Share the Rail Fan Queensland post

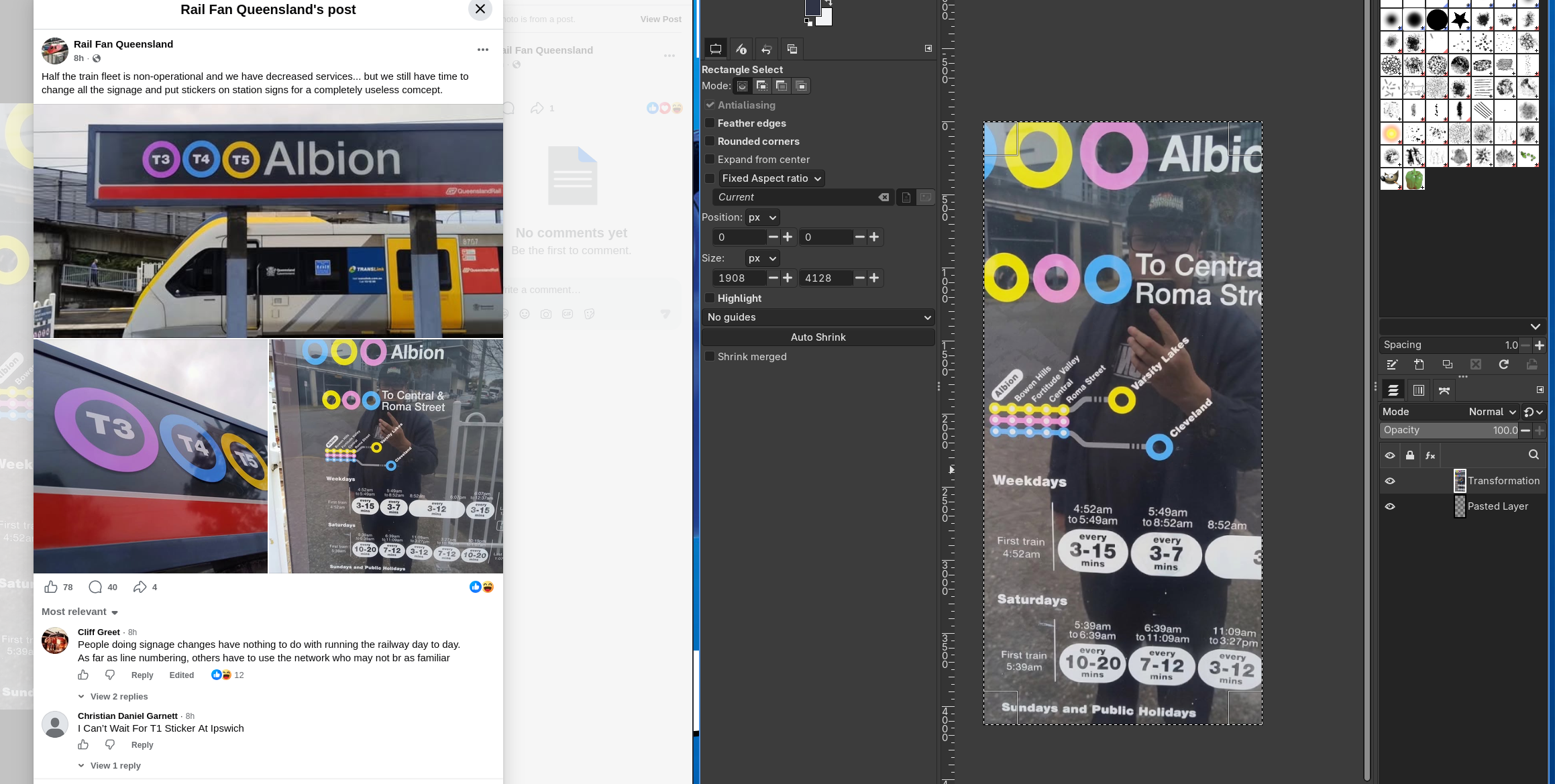140,587
